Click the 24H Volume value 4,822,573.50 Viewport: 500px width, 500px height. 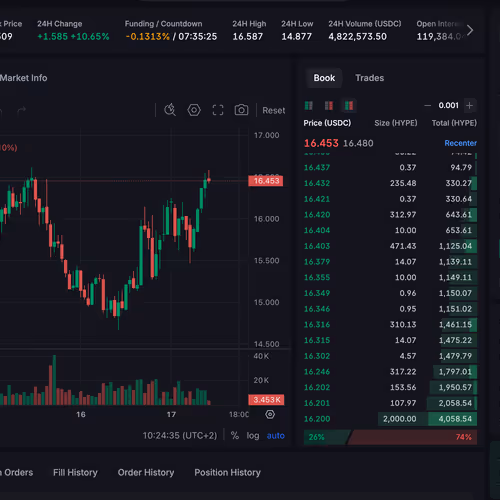(x=357, y=36)
